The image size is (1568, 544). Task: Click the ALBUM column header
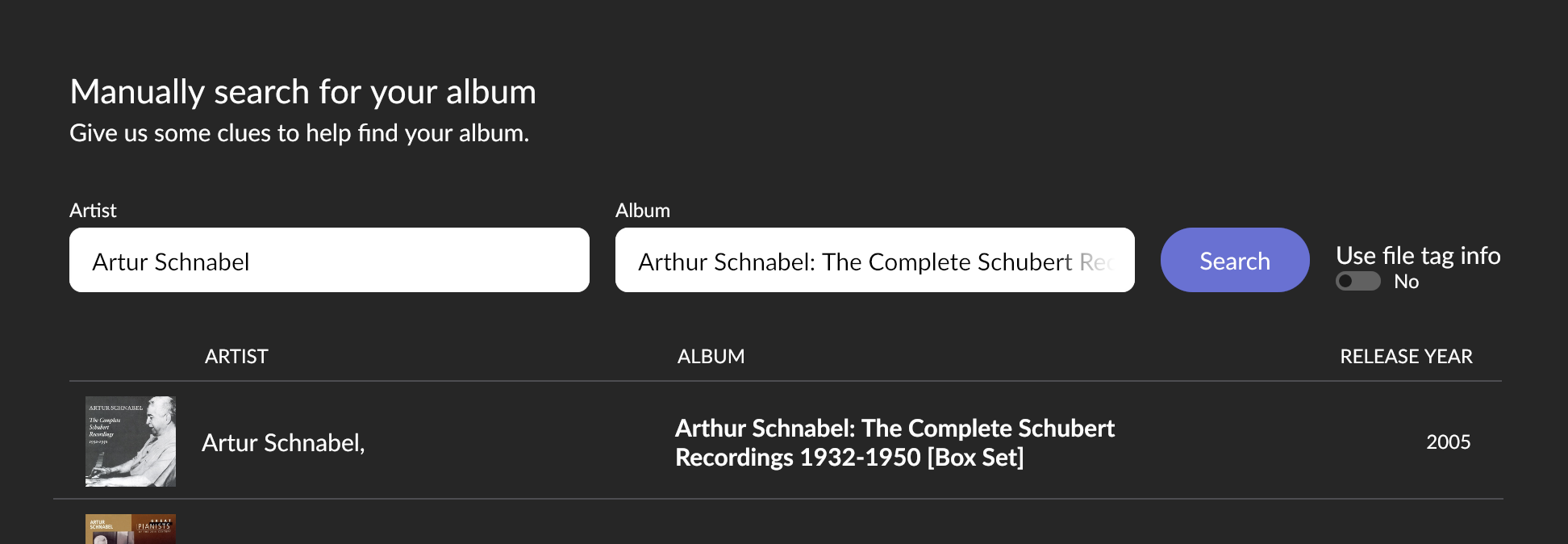(x=711, y=357)
